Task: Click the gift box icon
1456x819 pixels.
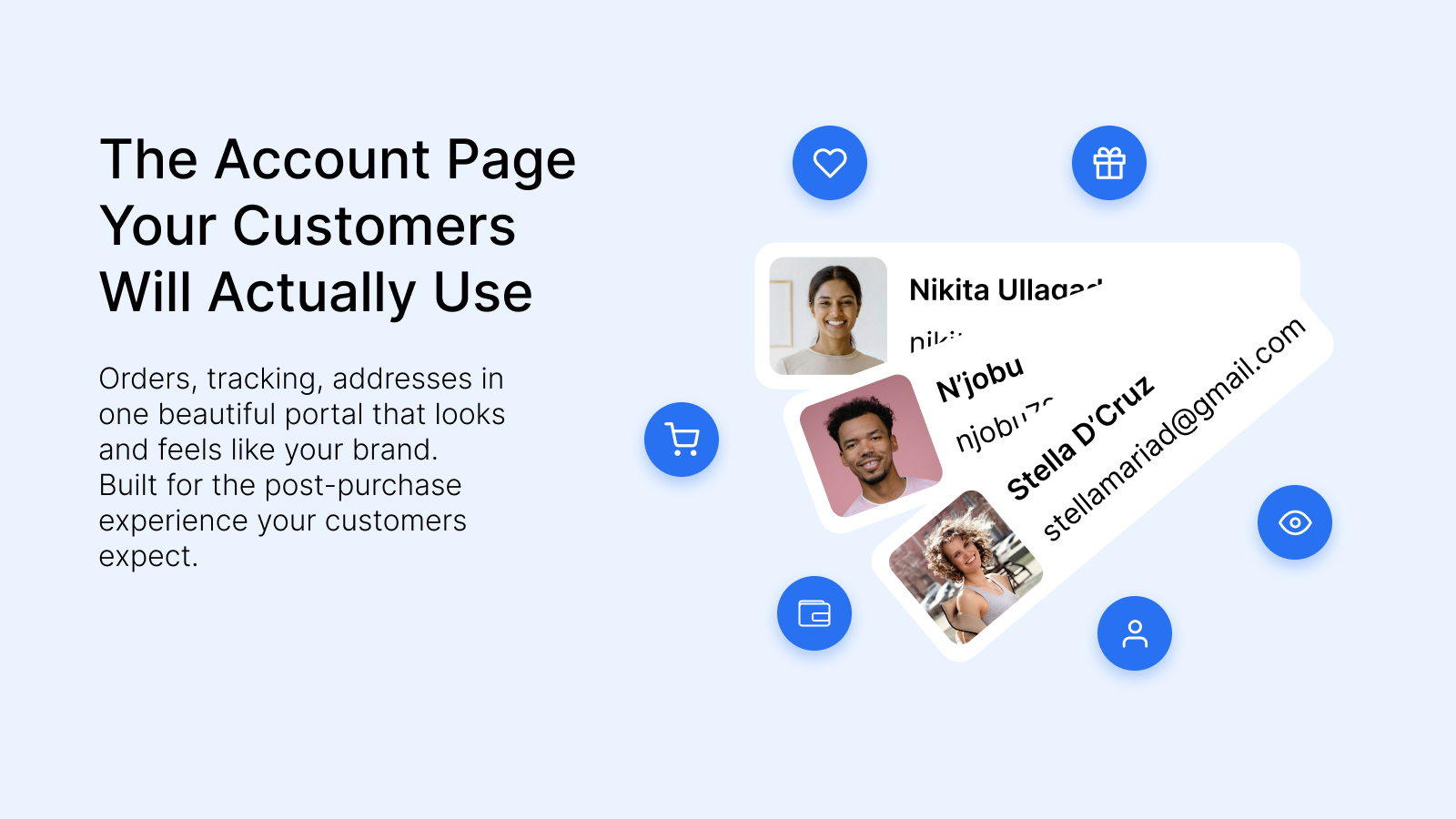Action: point(1109,163)
